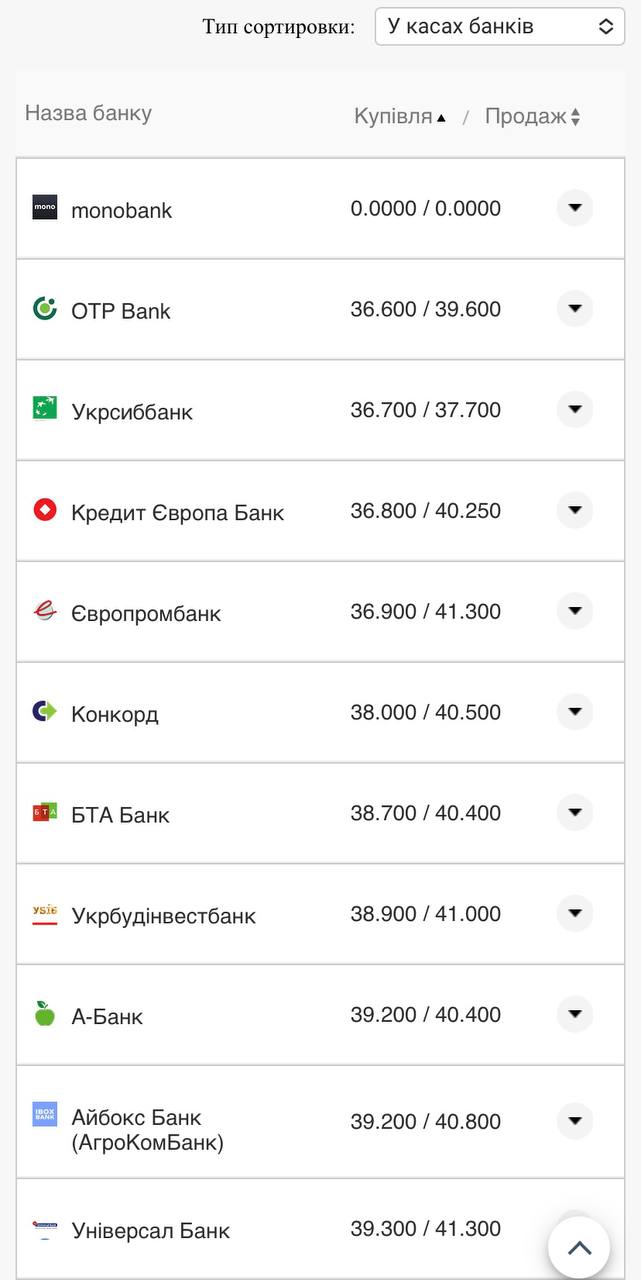
Task: Click the Конкорд bank arrow logo
Action: coord(44,712)
